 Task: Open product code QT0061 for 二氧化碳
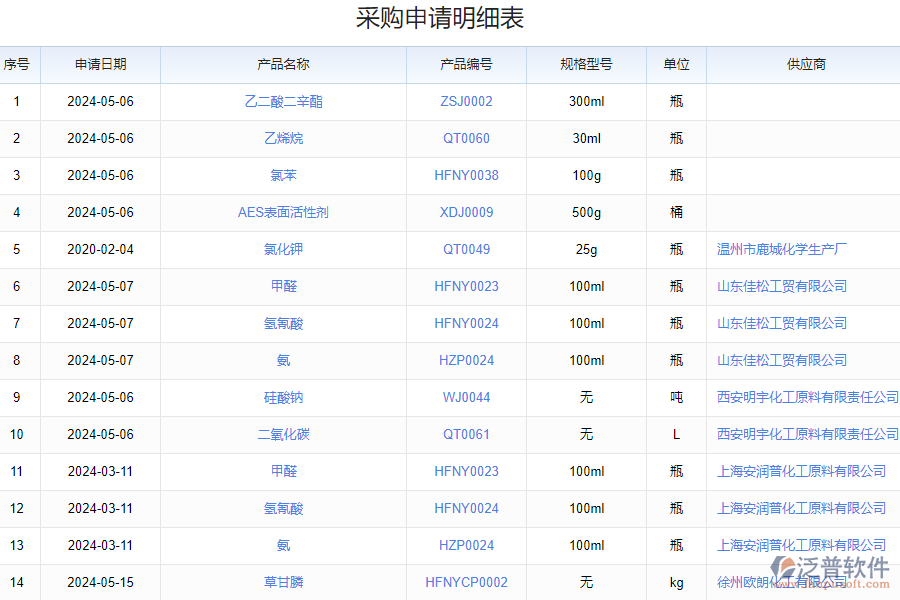466,434
